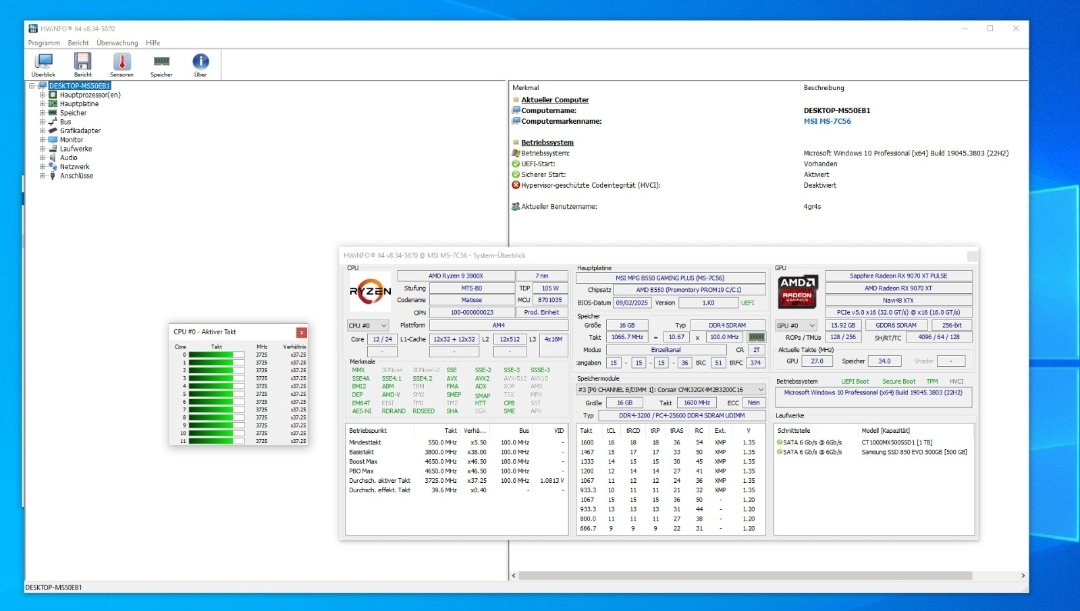Click the Durchsch. aktiver Takt row
The height and width of the screenshot is (611, 1080).
(x=457, y=481)
